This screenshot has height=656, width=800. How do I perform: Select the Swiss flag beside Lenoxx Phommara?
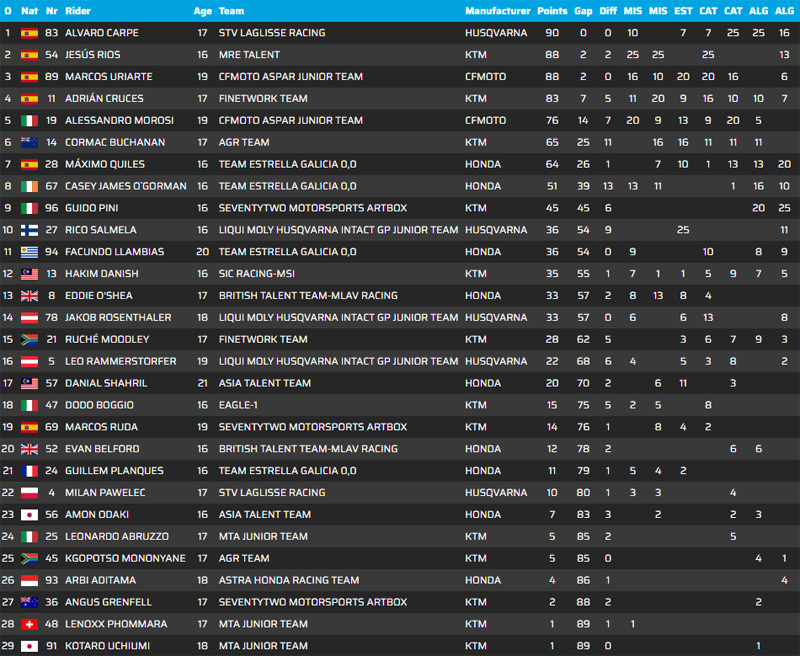[29, 624]
